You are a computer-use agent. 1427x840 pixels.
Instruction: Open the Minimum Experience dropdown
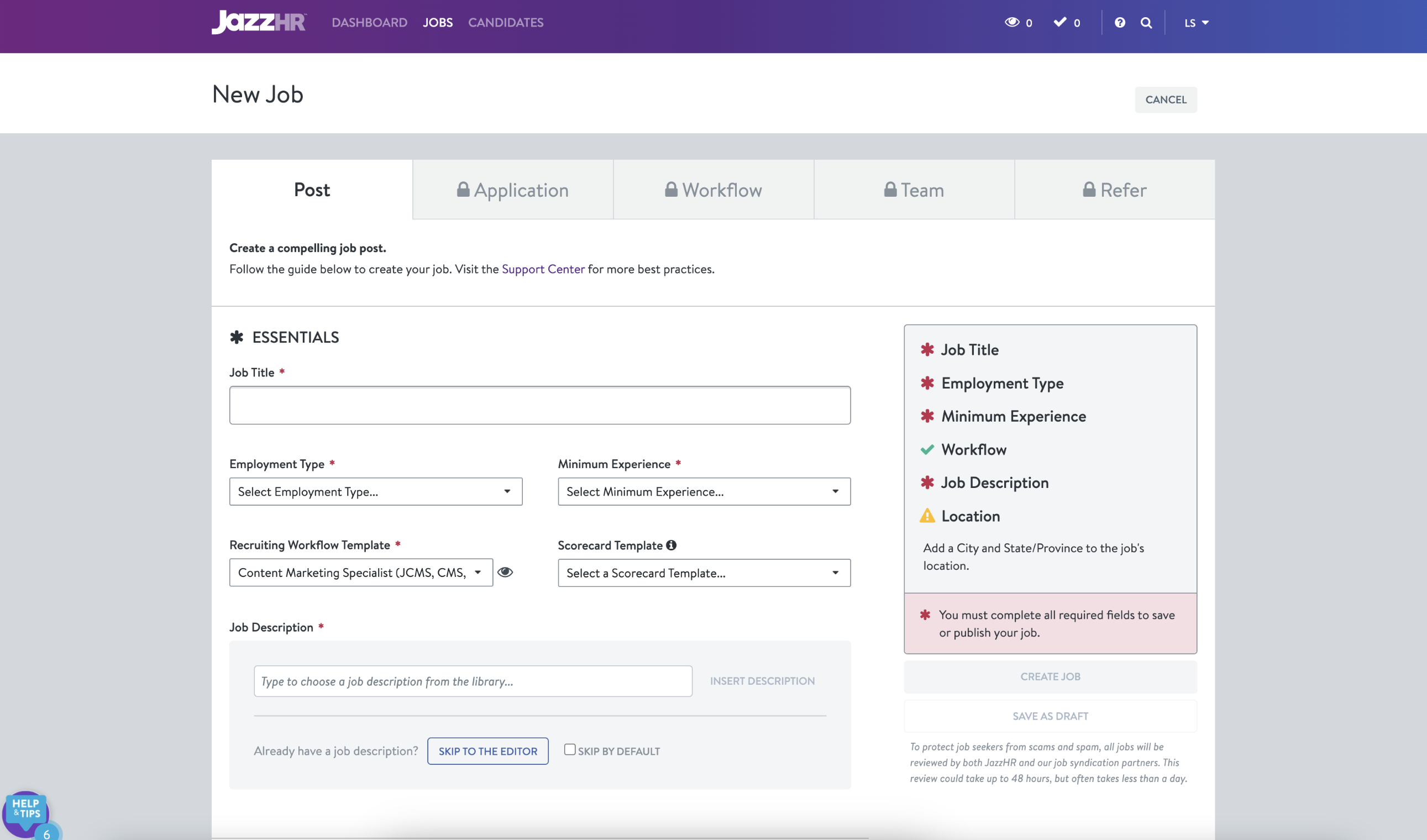pos(704,491)
